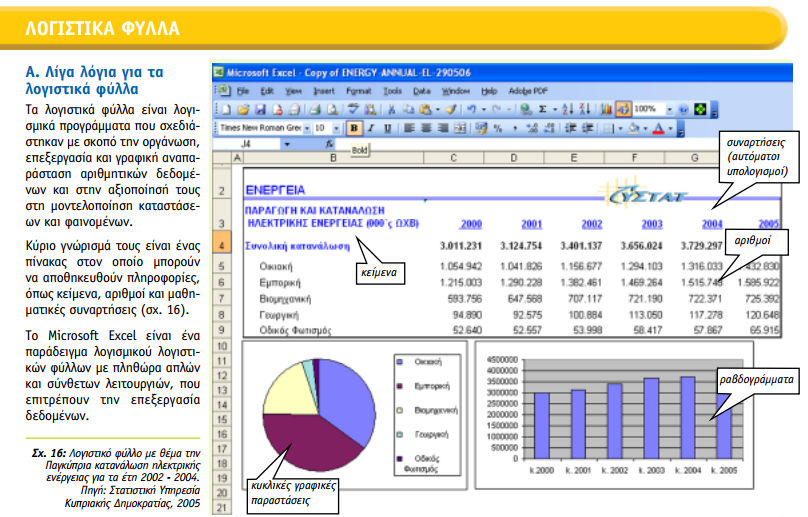Click the Insert Hyperlink globe icon

pos(526,109)
